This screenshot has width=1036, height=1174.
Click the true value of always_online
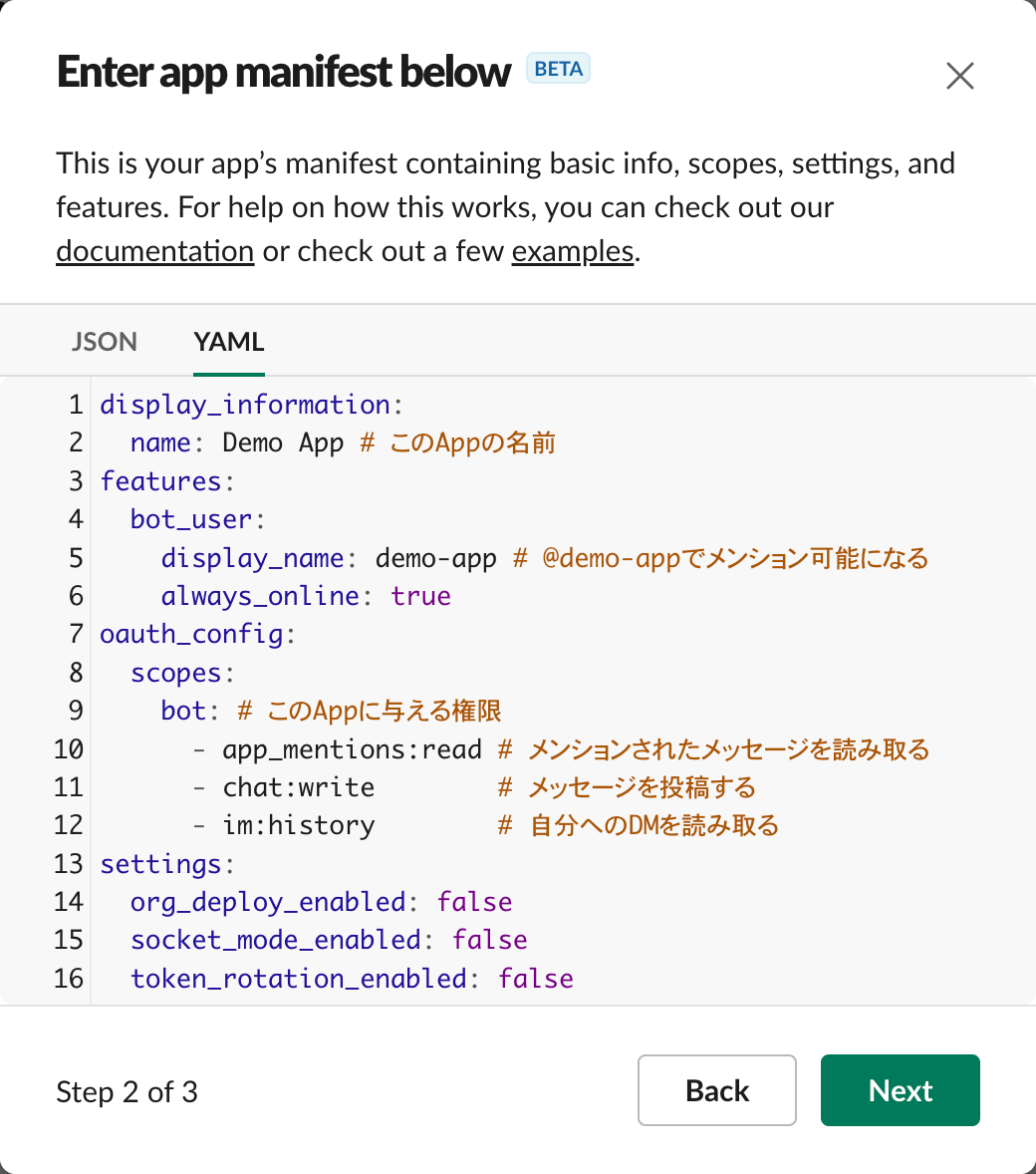[x=420, y=596]
